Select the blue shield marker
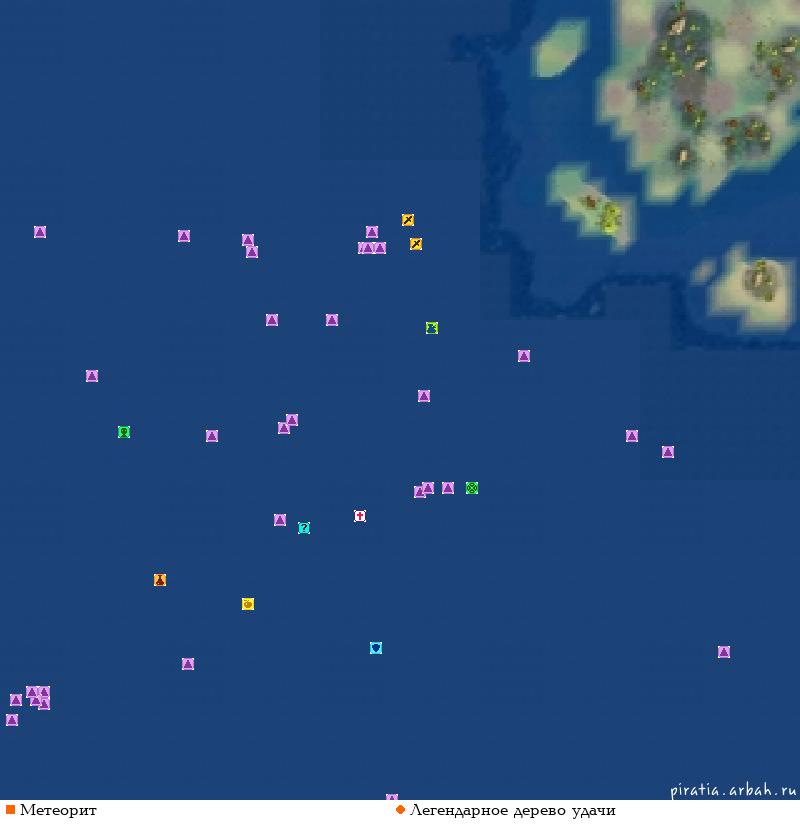This screenshot has width=800, height=830. [x=376, y=648]
